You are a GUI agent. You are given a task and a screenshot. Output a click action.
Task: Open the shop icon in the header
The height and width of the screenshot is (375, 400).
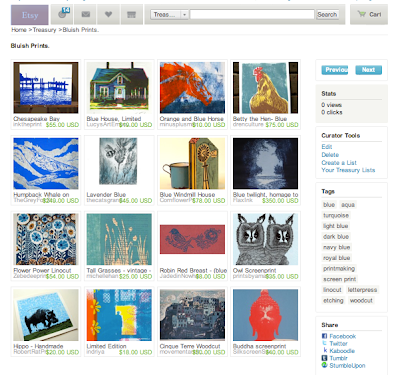tap(132, 14)
